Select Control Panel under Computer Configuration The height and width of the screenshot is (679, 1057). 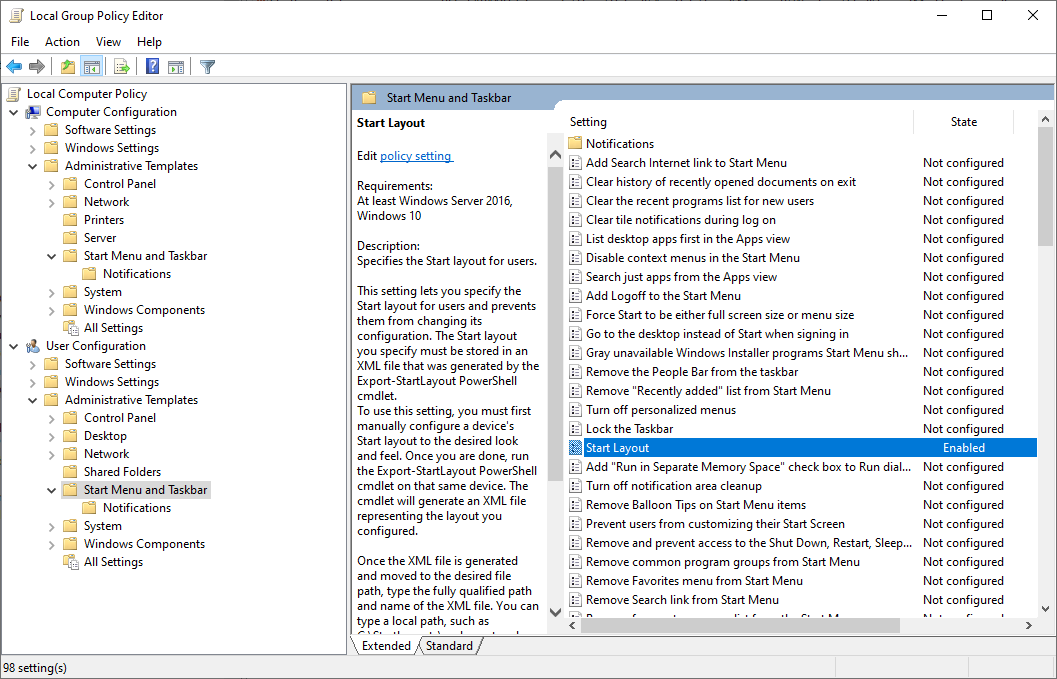coord(120,184)
